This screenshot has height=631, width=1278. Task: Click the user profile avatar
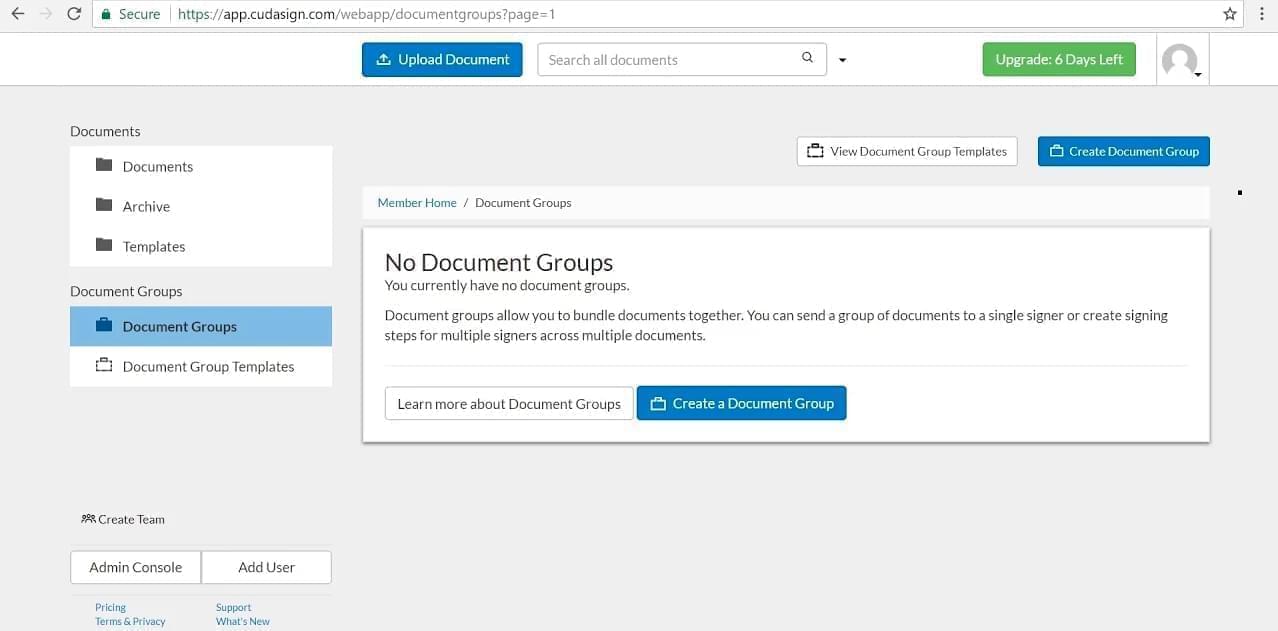1180,61
